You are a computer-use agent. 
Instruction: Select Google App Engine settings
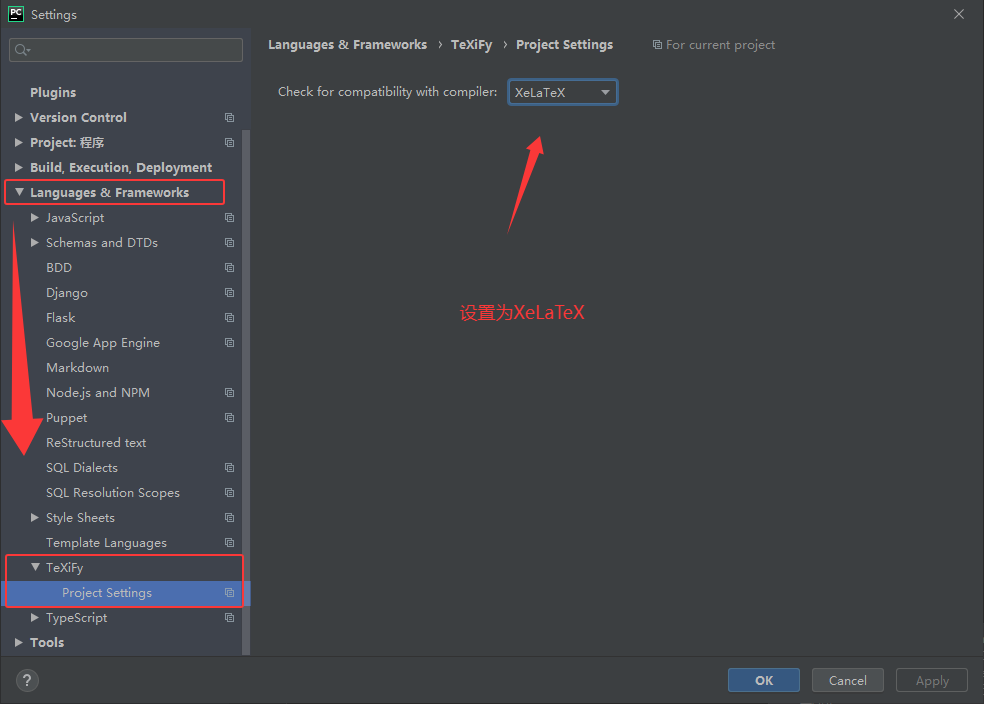(103, 343)
